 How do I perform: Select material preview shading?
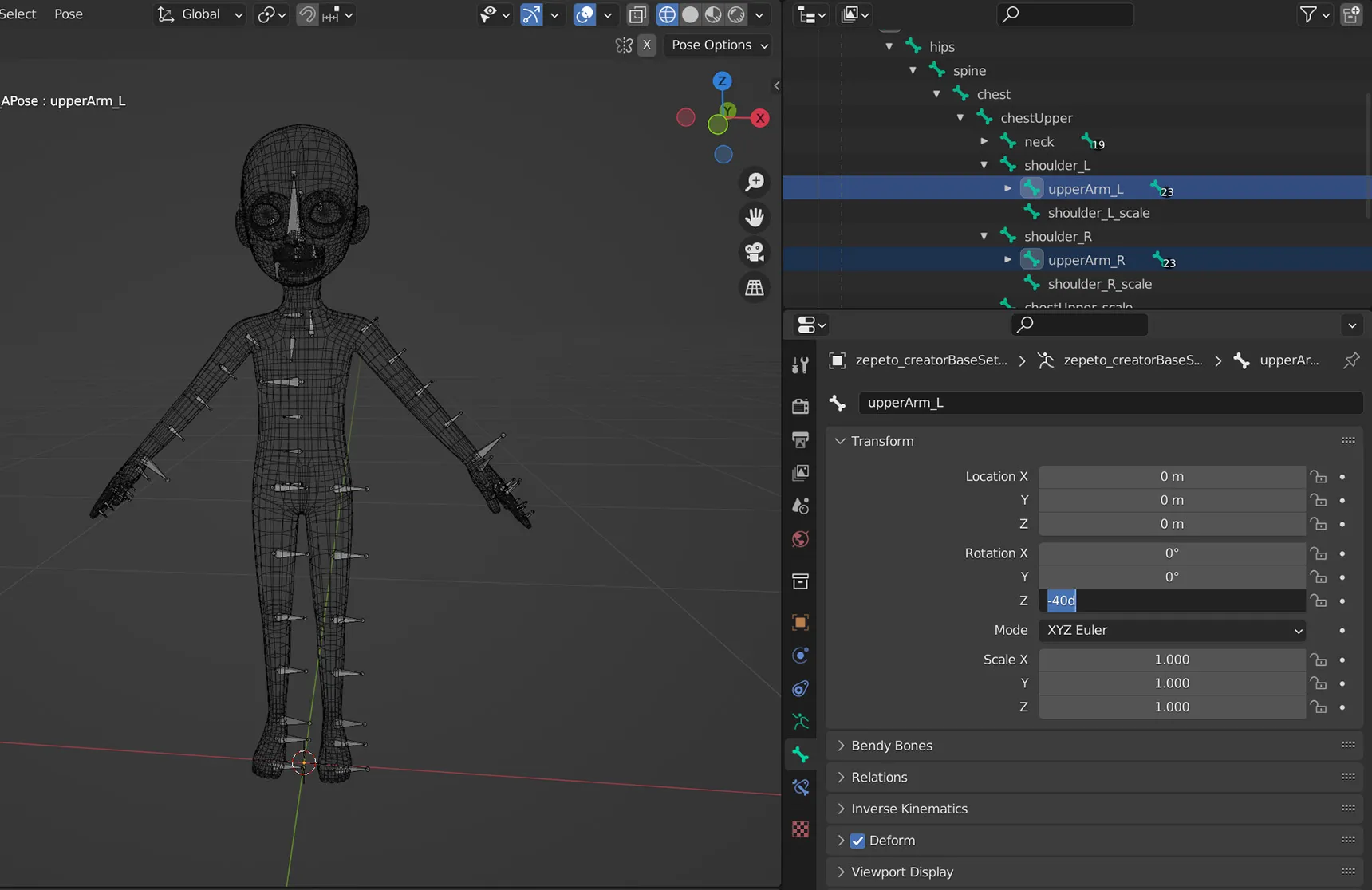(713, 14)
